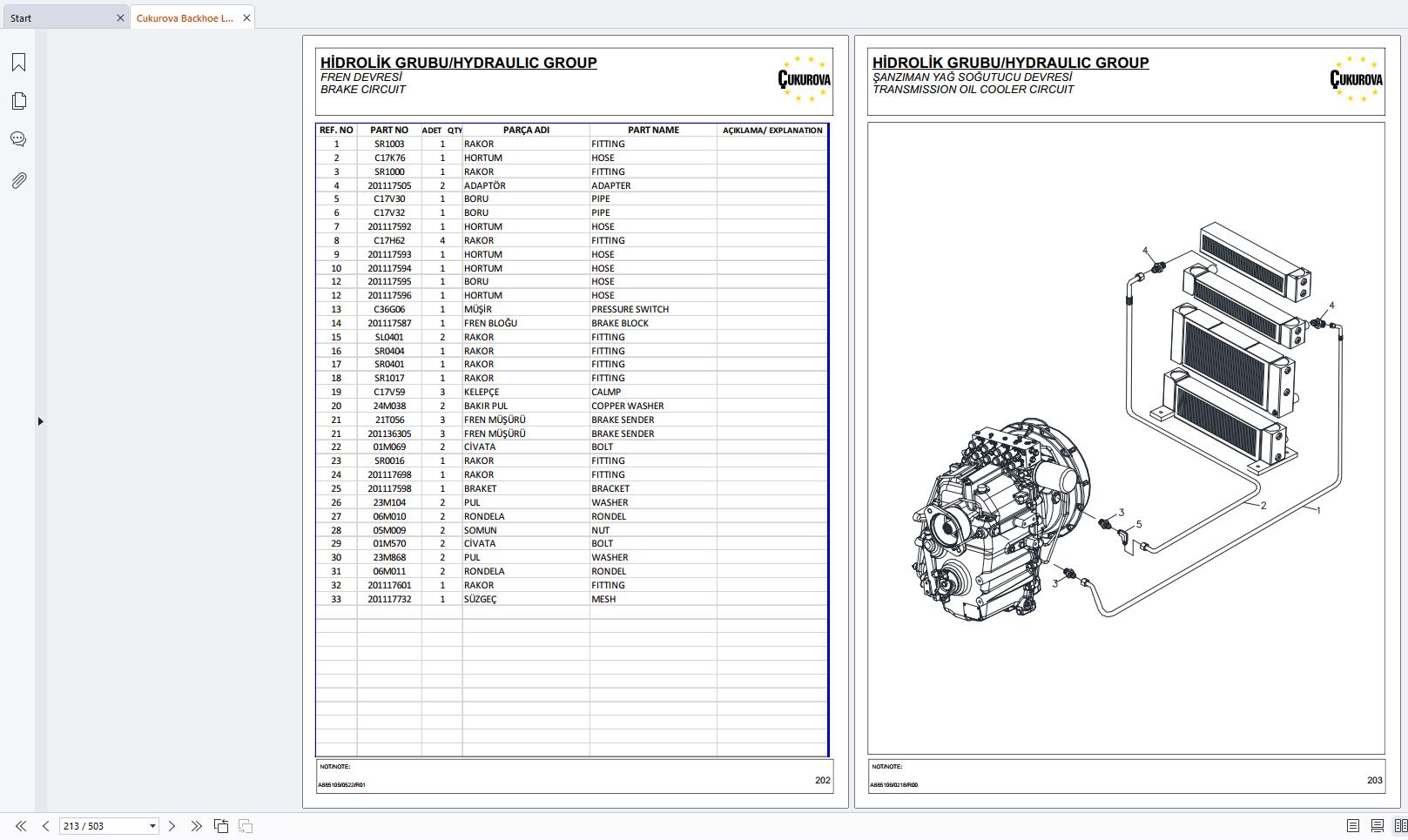Select part number 201117732
Viewport: 1408px width, 840px height.
click(x=389, y=599)
